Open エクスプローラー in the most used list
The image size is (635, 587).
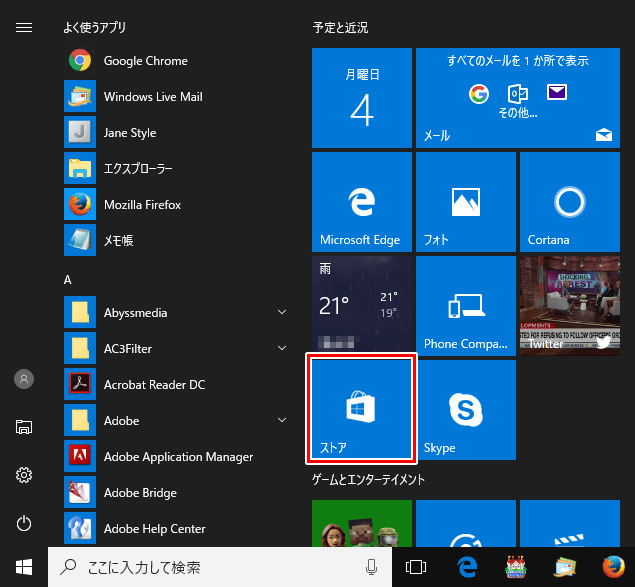177,169
